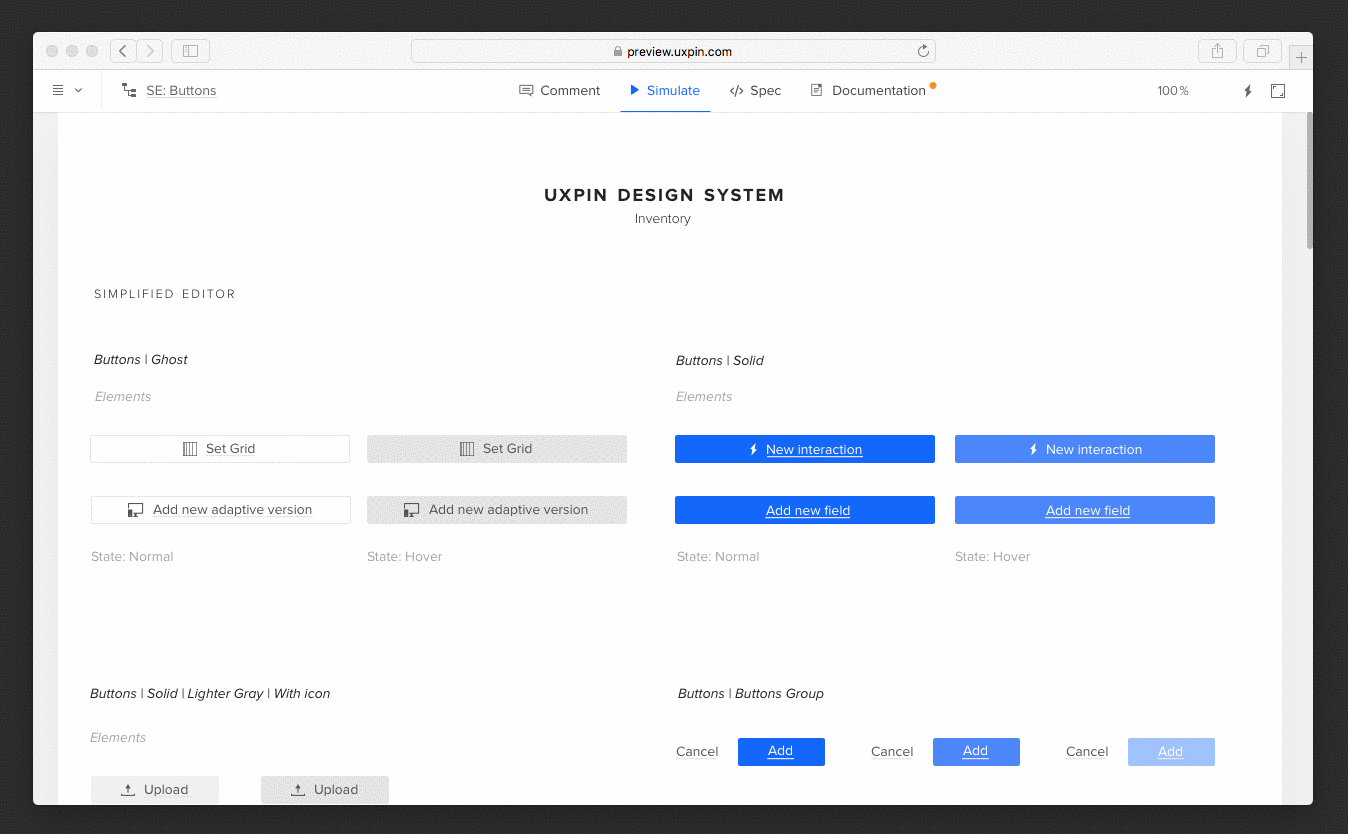Open a new Safari tab
This screenshot has width=1348, height=834.
point(1301,57)
